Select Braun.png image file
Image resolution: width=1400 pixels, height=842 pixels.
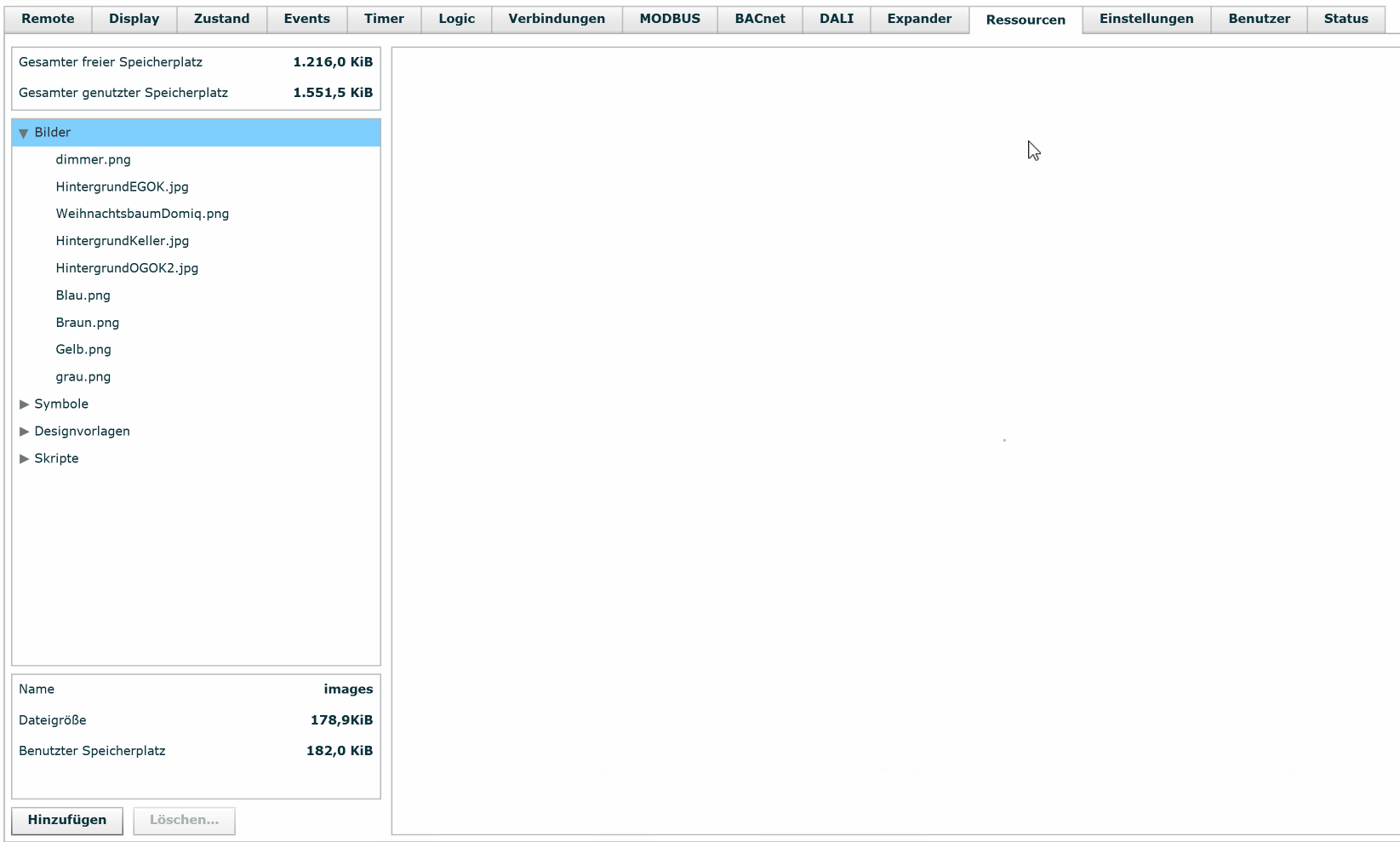(x=87, y=323)
